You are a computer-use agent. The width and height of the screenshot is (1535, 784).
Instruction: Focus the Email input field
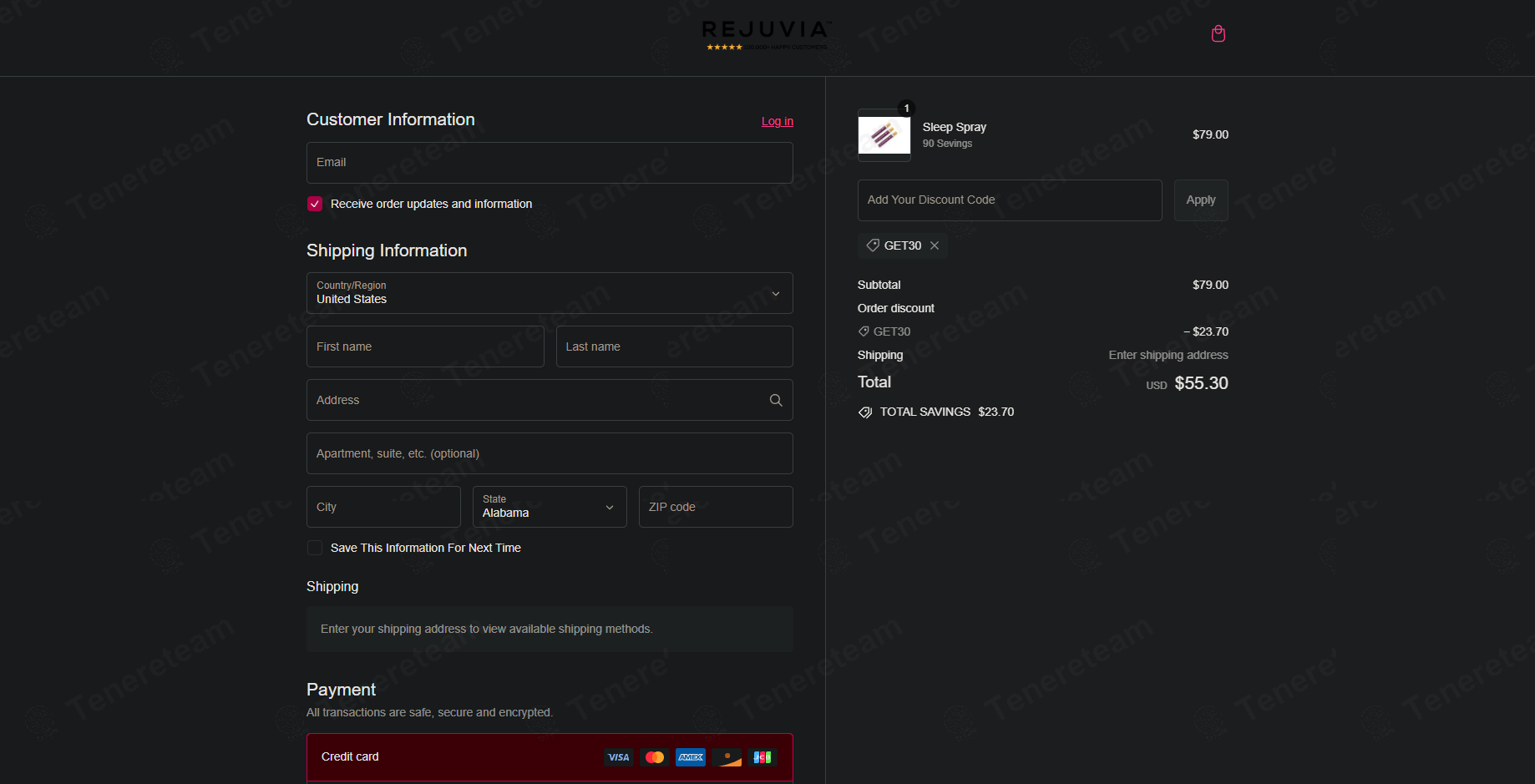click(x=550, y=163)
